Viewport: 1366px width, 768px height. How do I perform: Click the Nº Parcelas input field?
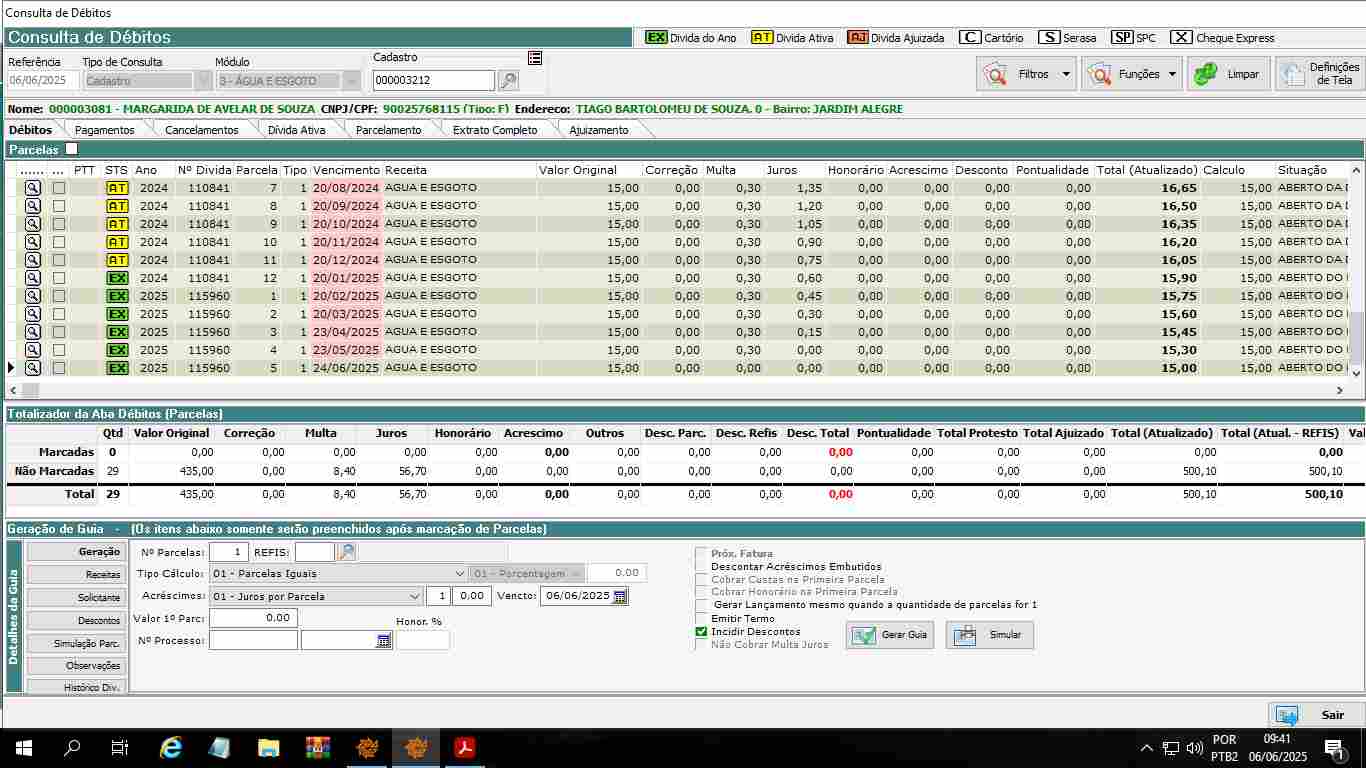(x=229, y=552)
